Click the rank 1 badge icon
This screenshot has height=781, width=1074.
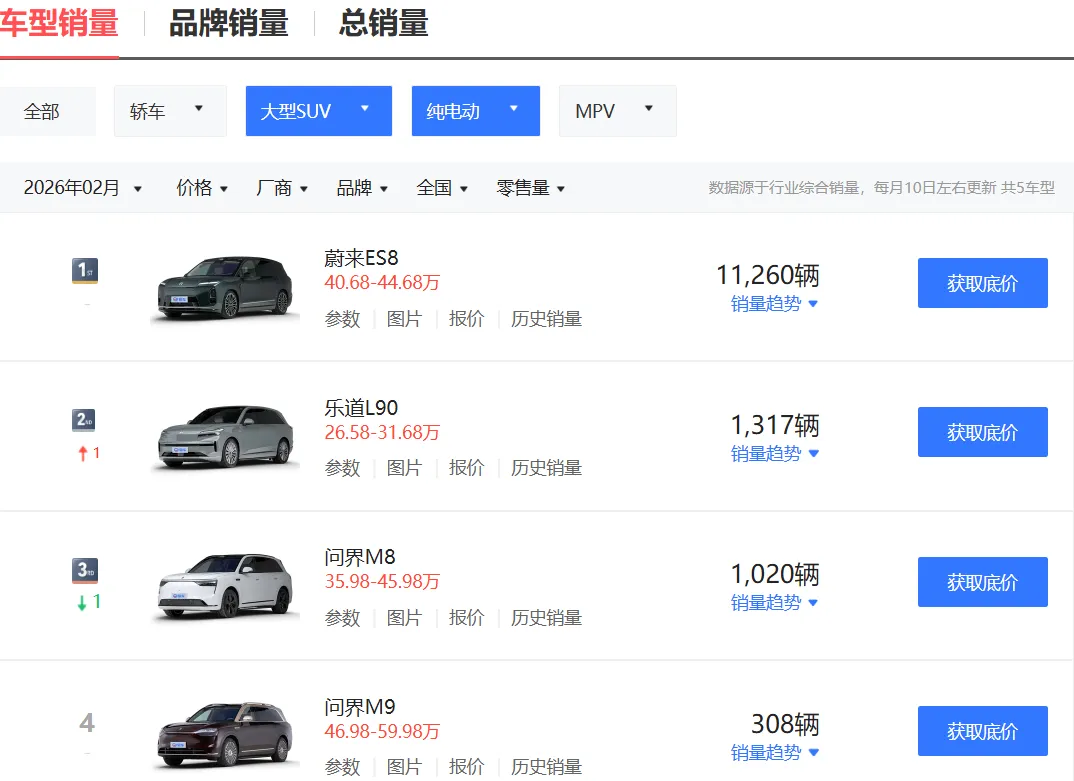coord(85,270)
